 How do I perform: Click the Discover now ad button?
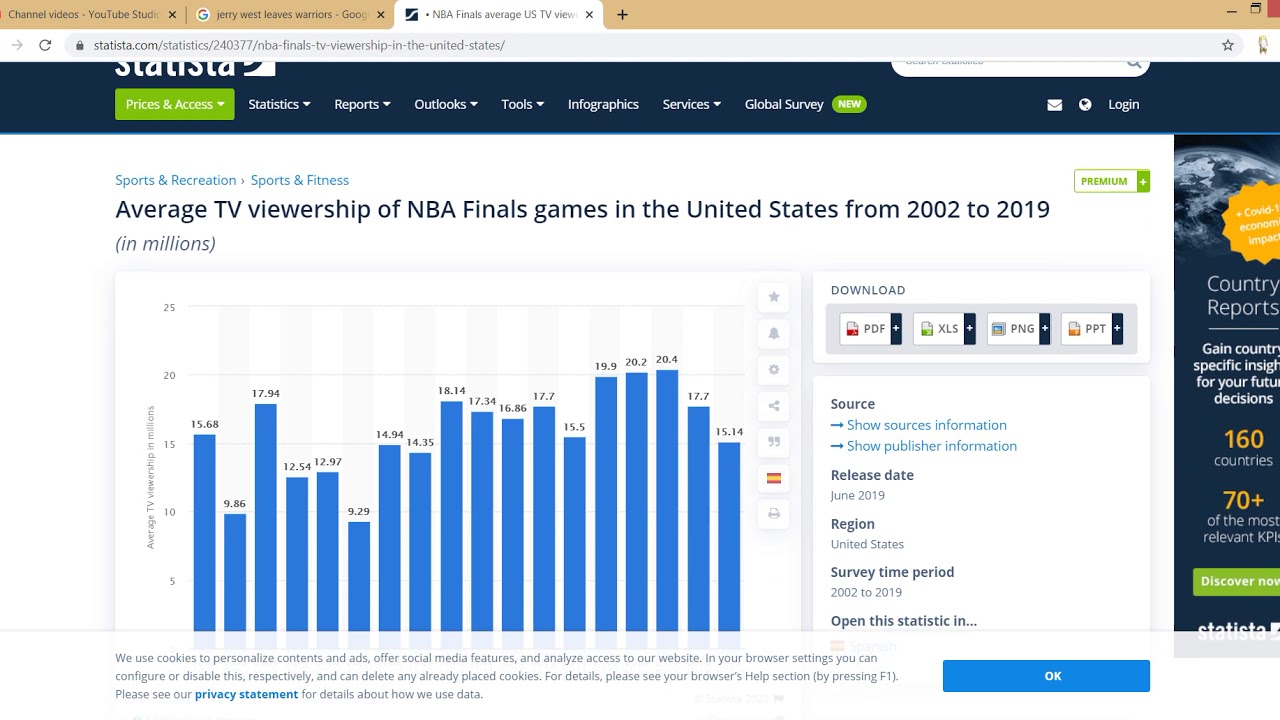click(1236, 581)
